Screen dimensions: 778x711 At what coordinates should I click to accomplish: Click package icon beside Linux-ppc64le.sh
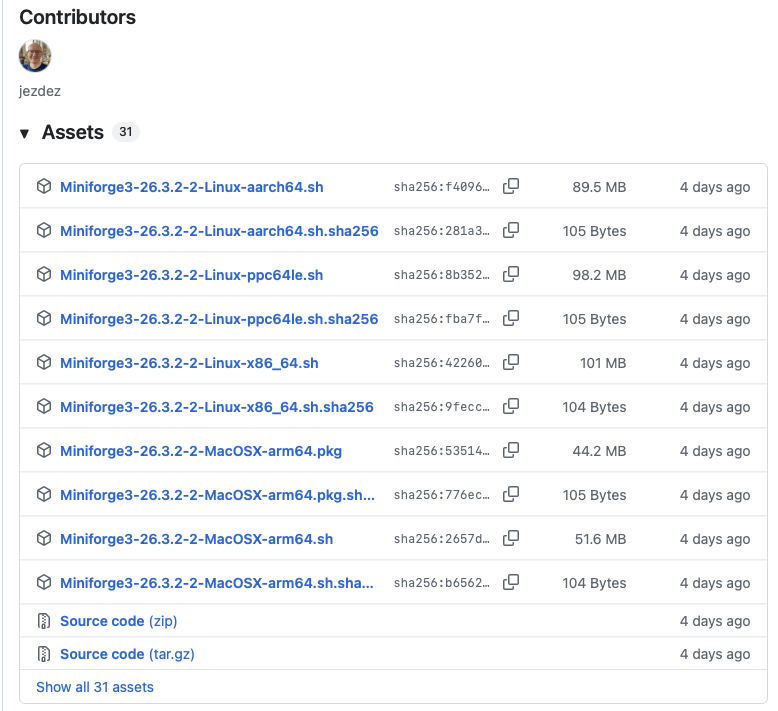click(x=44, y=274)
